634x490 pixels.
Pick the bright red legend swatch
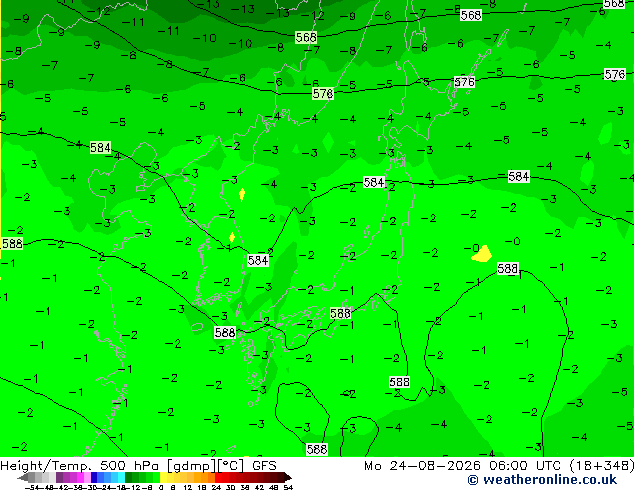point(218,477)
